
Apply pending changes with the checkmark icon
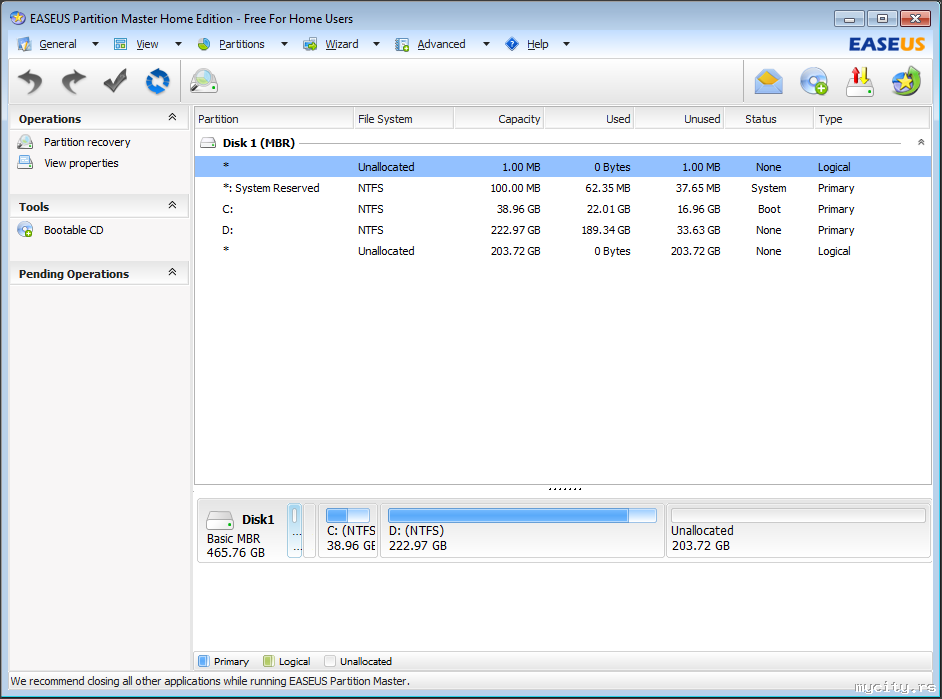click(115, 81)
